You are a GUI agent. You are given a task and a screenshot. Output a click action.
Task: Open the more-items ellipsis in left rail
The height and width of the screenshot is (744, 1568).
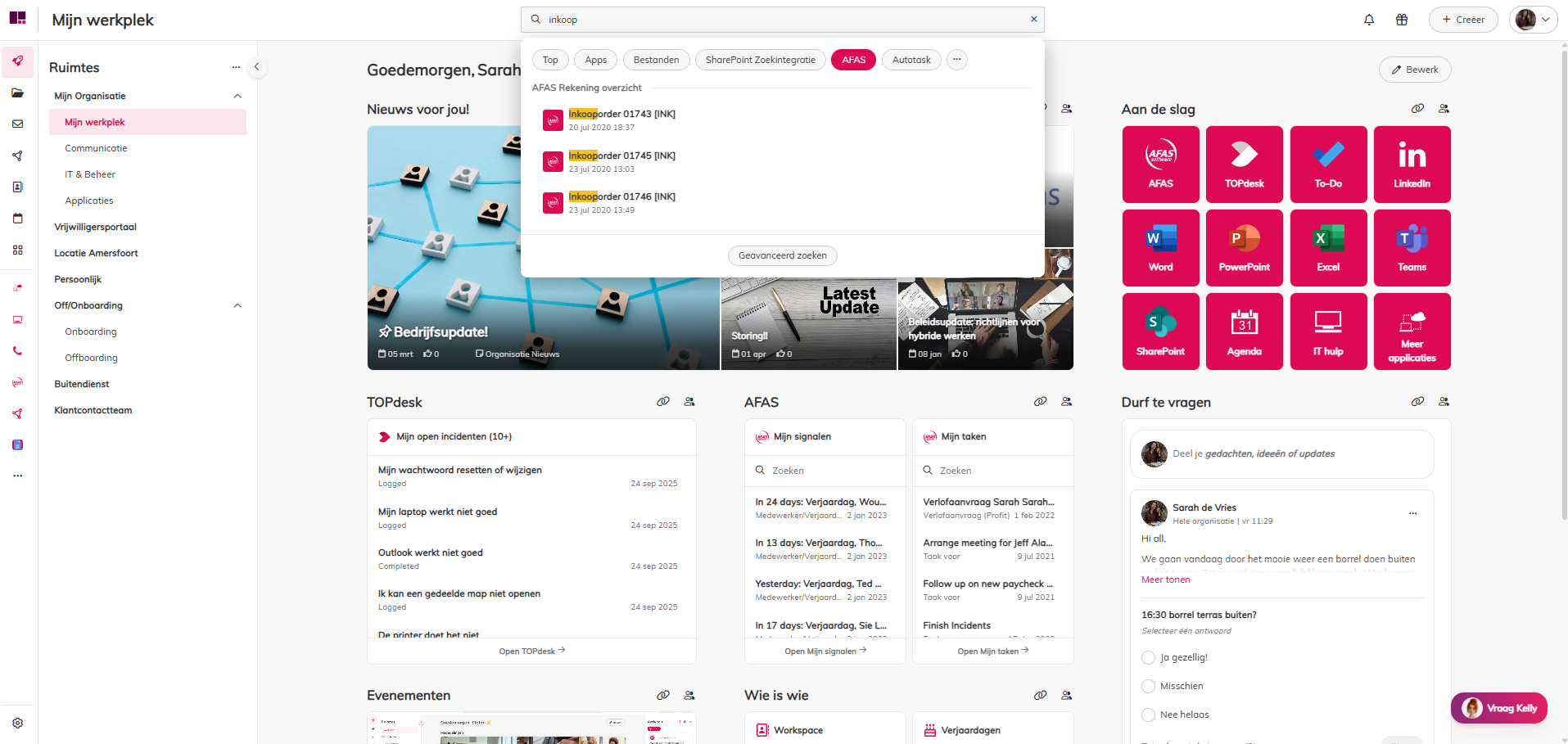(x=17, y=476)
